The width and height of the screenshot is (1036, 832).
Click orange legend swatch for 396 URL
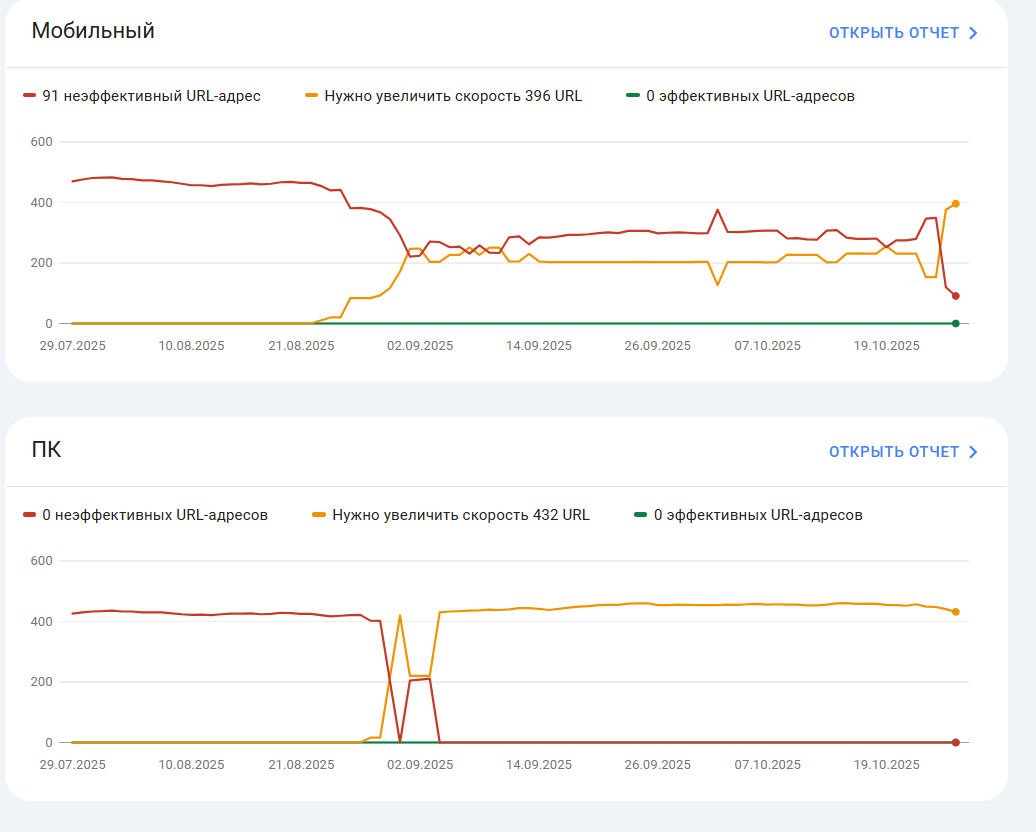311,96
